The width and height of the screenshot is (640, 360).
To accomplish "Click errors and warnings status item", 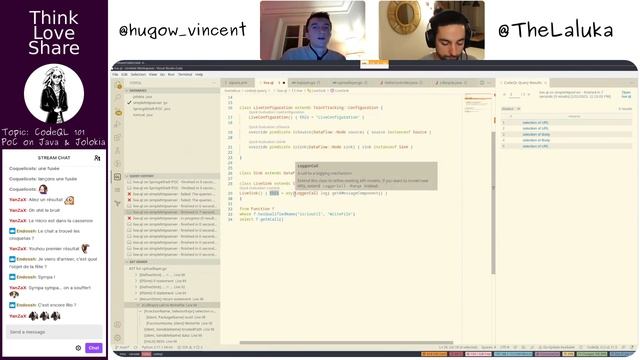I will click(190, 347).
